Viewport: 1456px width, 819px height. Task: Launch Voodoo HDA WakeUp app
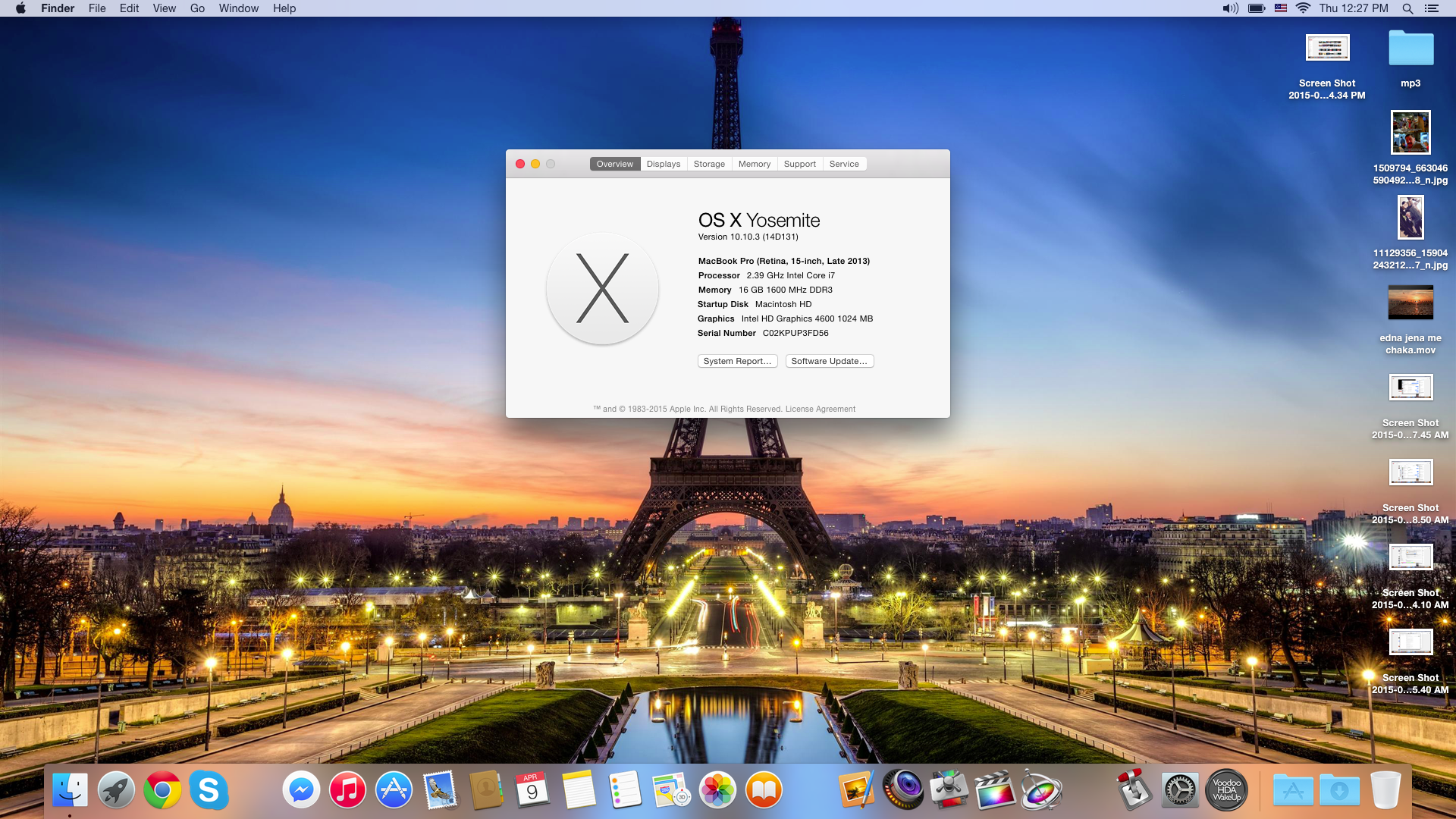coord(1226,790)
